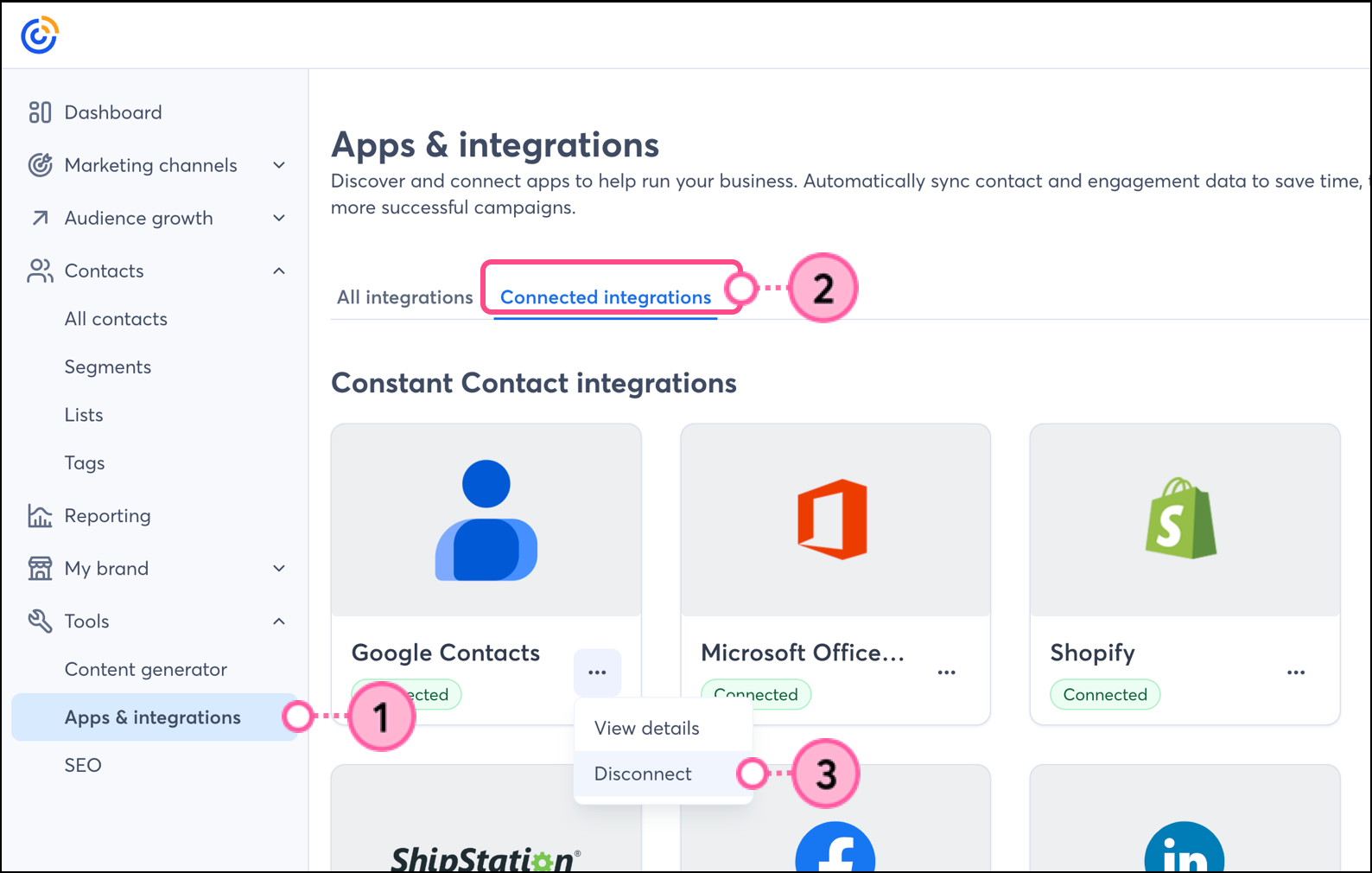Collapse the Contacts section chevron
The image size is (1372, 873).
coord(279,271)
